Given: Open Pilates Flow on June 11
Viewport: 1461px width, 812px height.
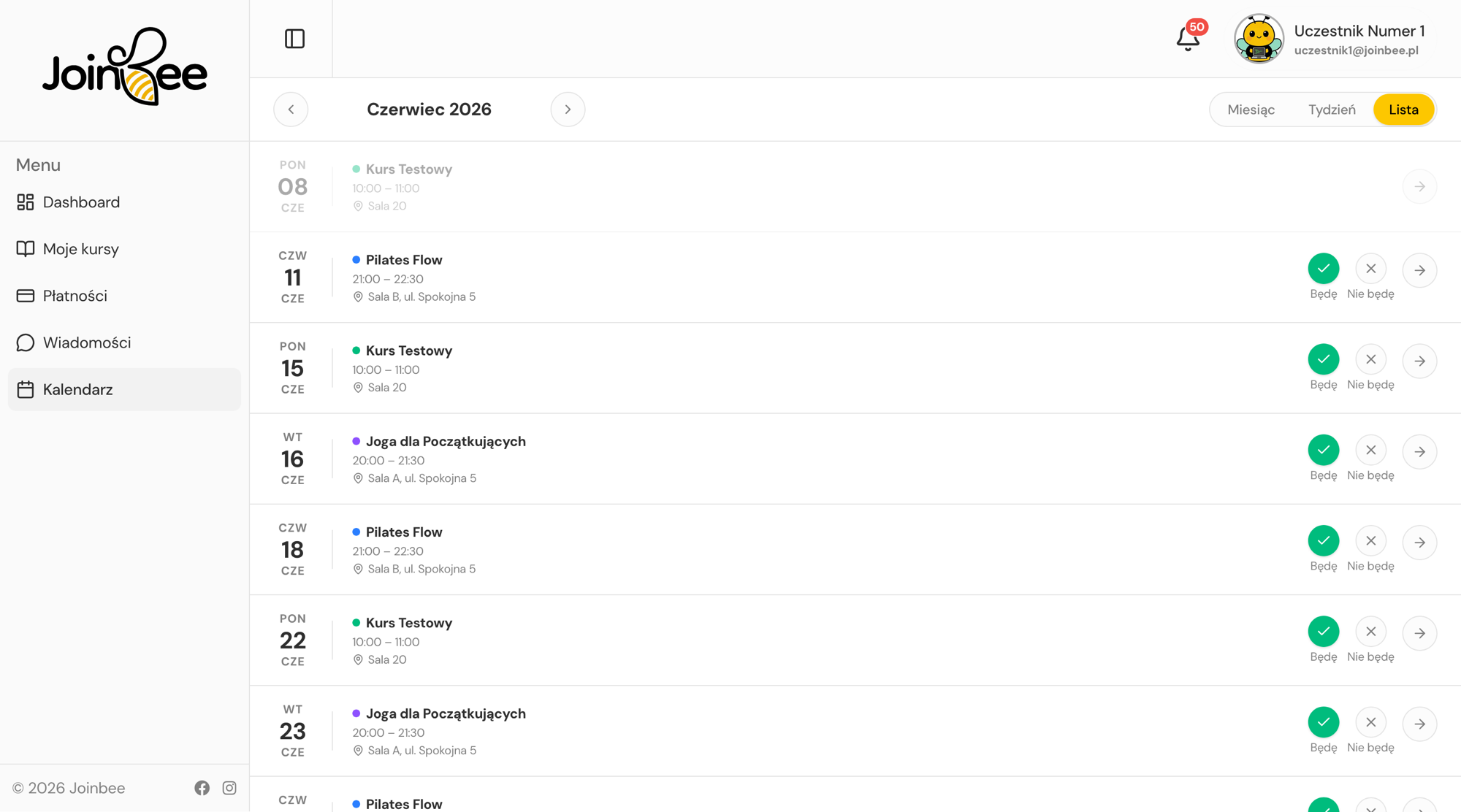Looking at the screenshot, I should 404,260.
